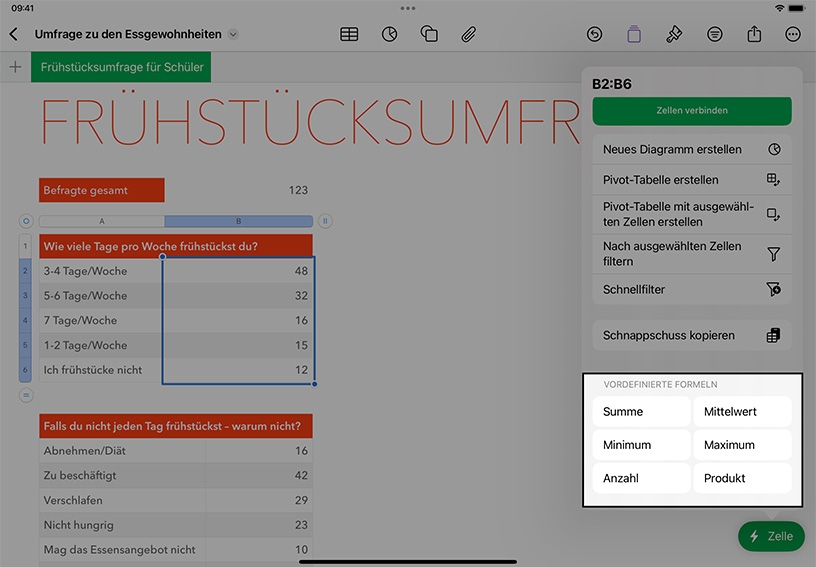Insert the Minimum formula
Image resolution: width=816 pixels, height=567 pixels.
coord(642,445)
